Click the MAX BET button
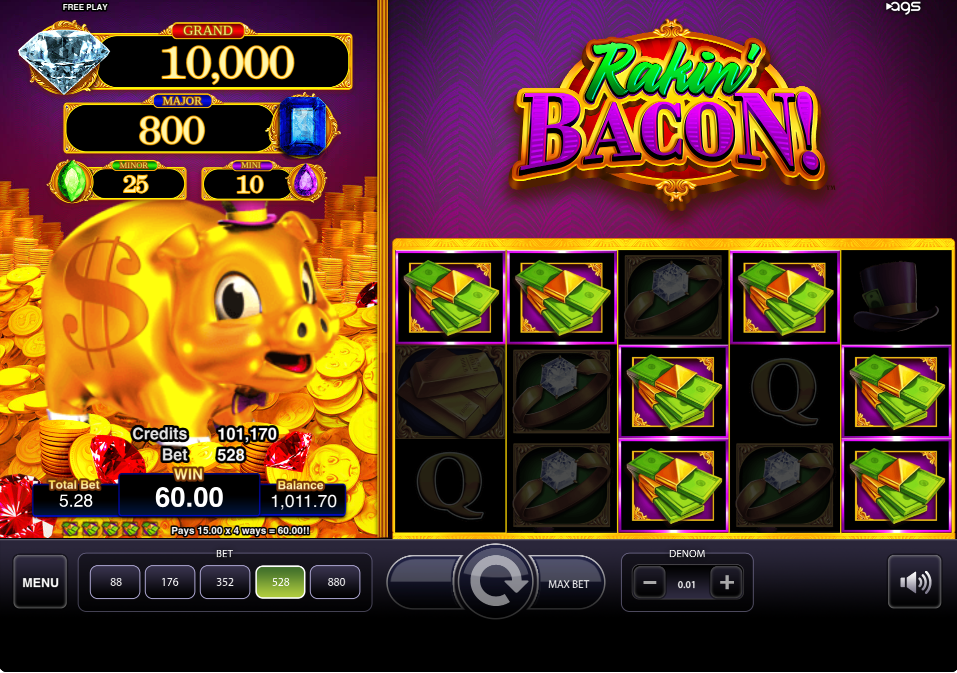 [x=568, y=584]
